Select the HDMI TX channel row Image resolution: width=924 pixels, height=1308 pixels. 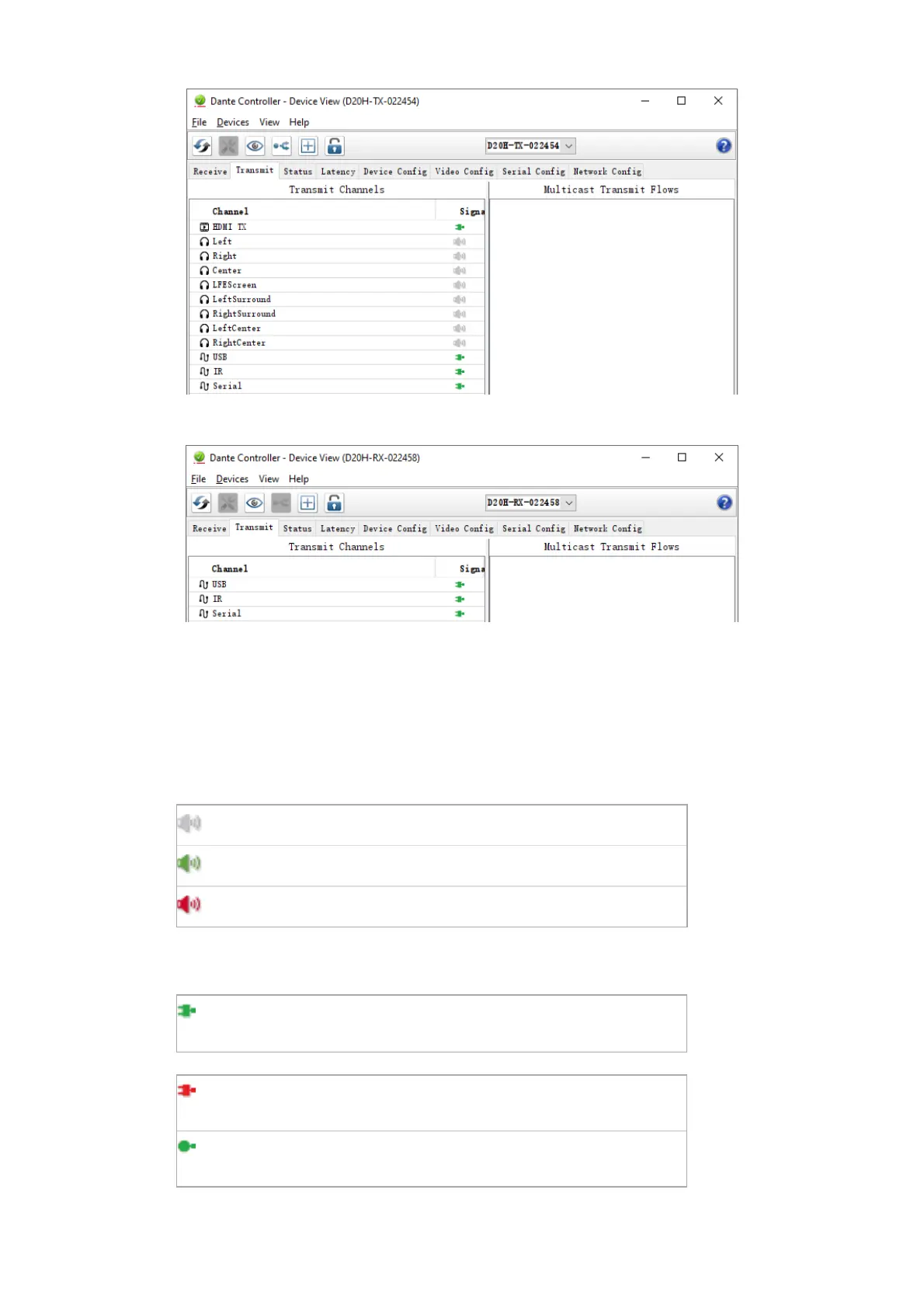[337, 227]
